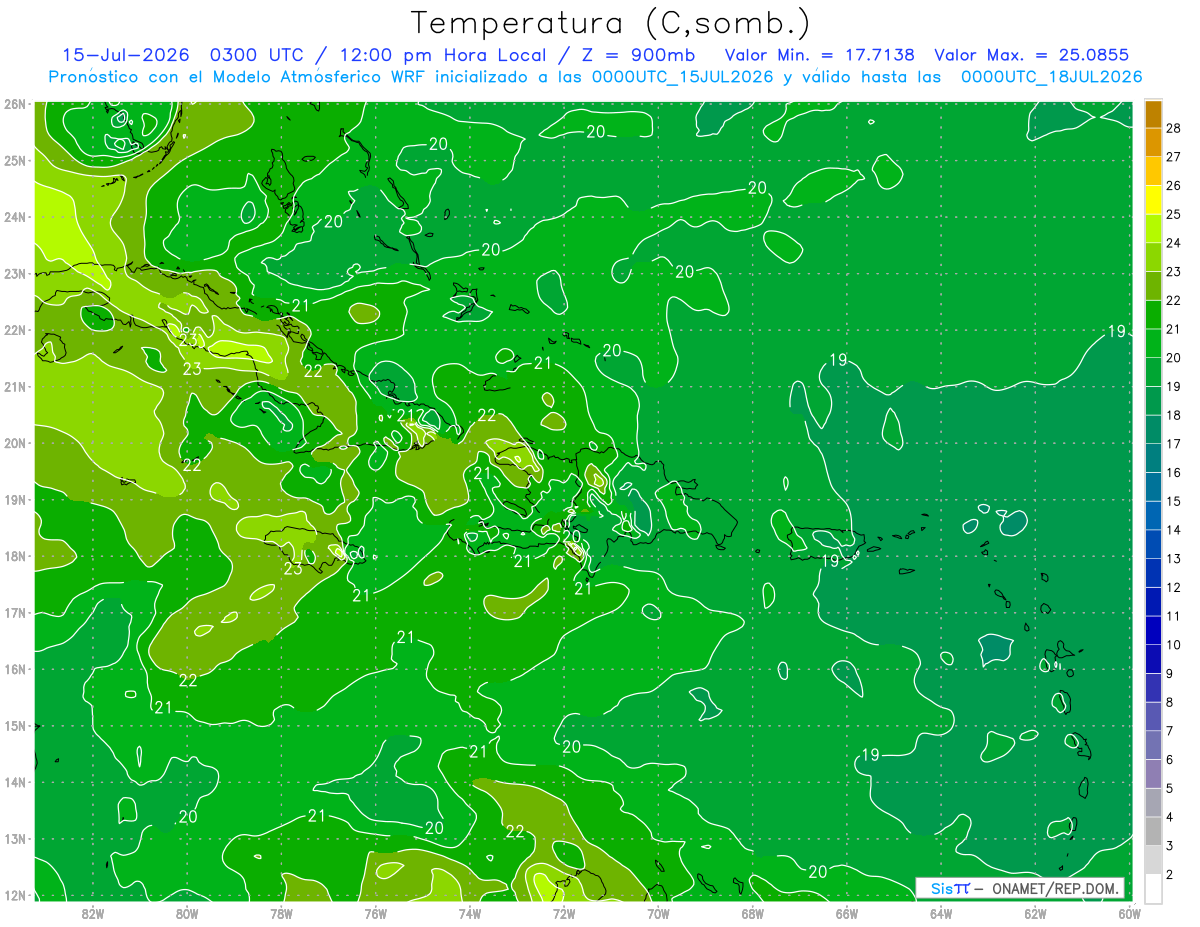This screenshot has height=927, width=1200.
Task: Click the "74W" longitude axis label
Action: tap(469, 913)
